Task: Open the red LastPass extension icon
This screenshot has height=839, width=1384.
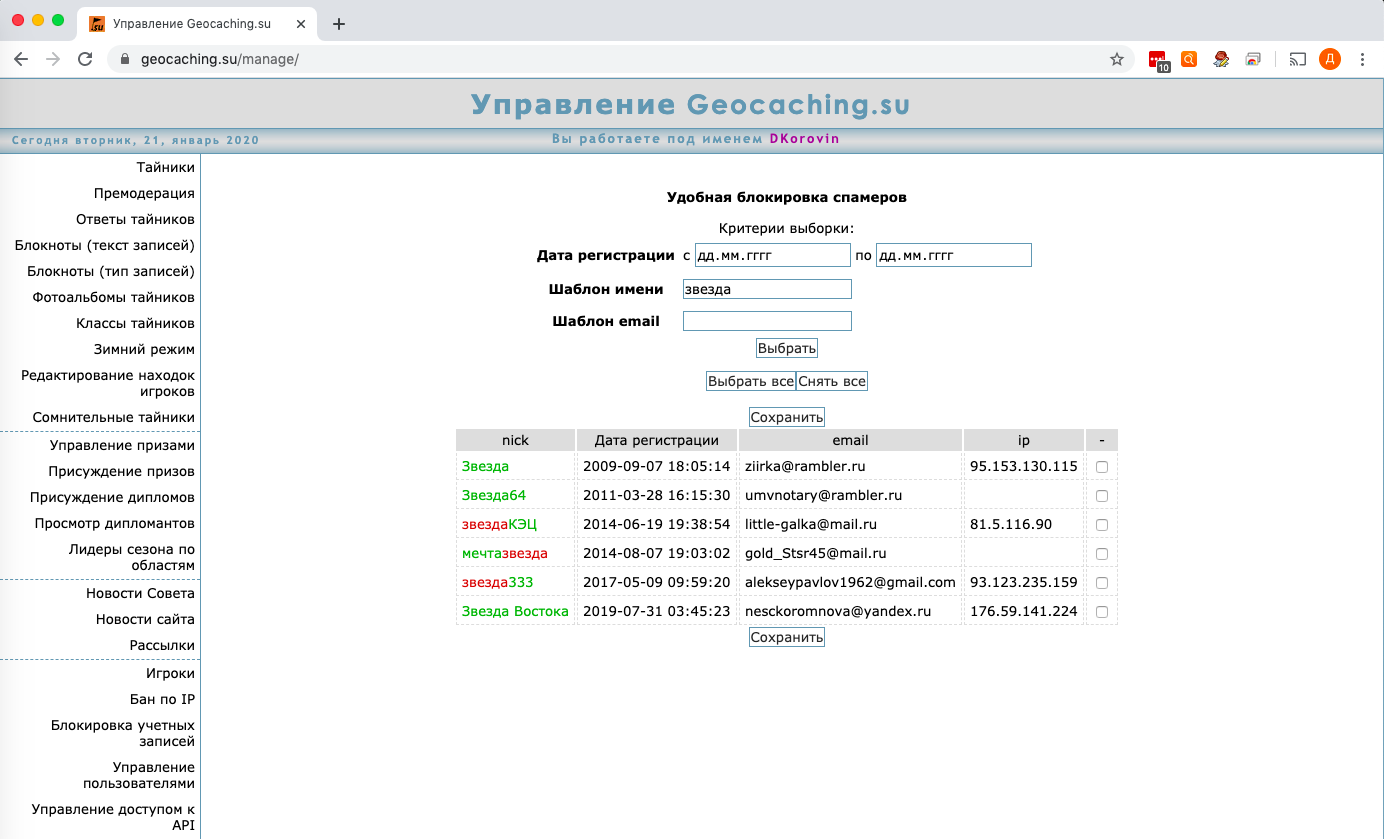Action: pos(1158,59)
